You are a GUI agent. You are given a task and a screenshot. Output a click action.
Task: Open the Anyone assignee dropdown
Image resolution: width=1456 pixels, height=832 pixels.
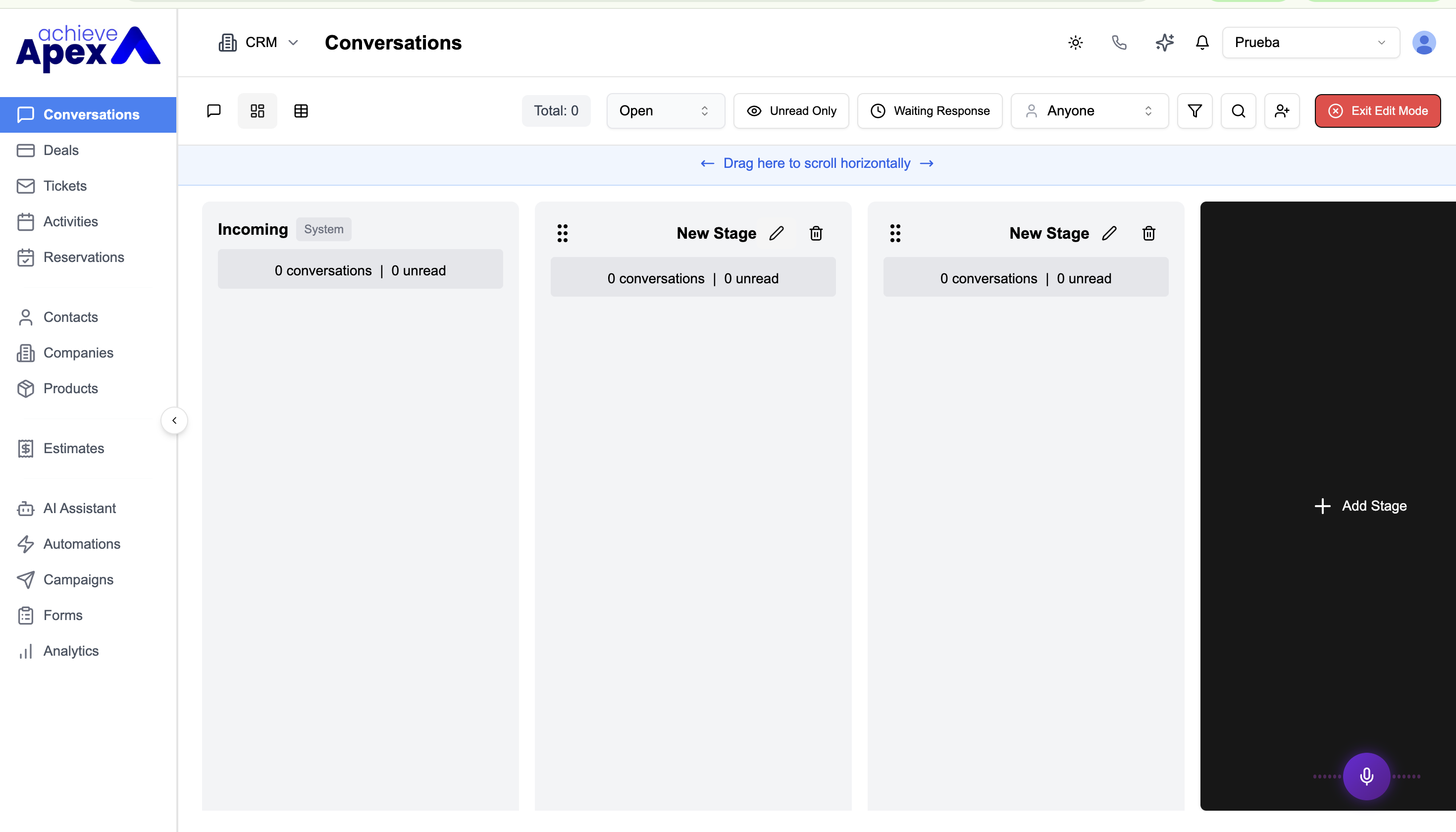point(1089,111)
